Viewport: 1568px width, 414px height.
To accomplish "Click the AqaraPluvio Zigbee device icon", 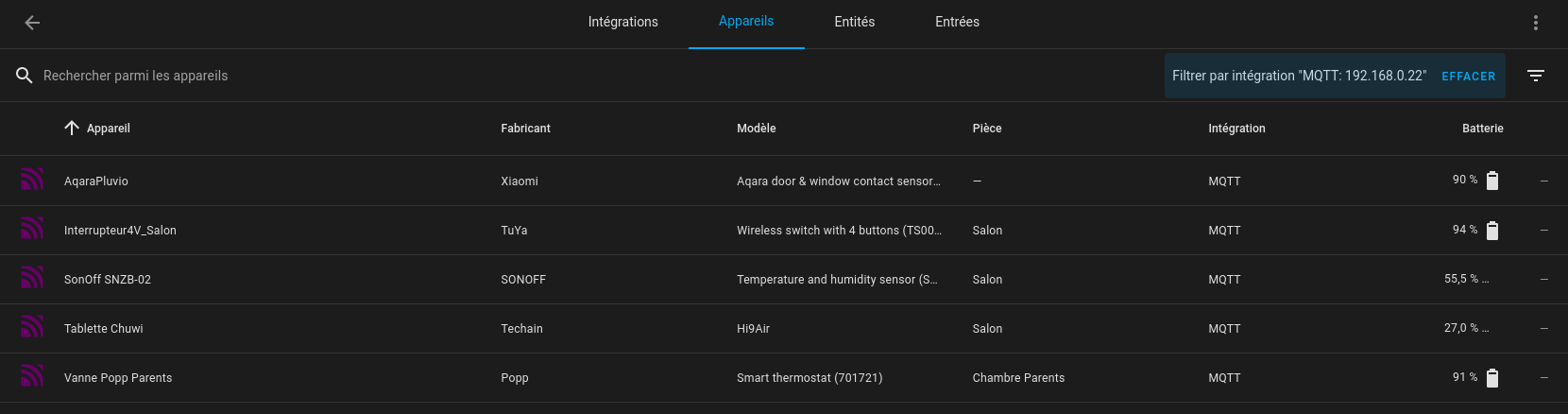I will (x=32, y=180).
